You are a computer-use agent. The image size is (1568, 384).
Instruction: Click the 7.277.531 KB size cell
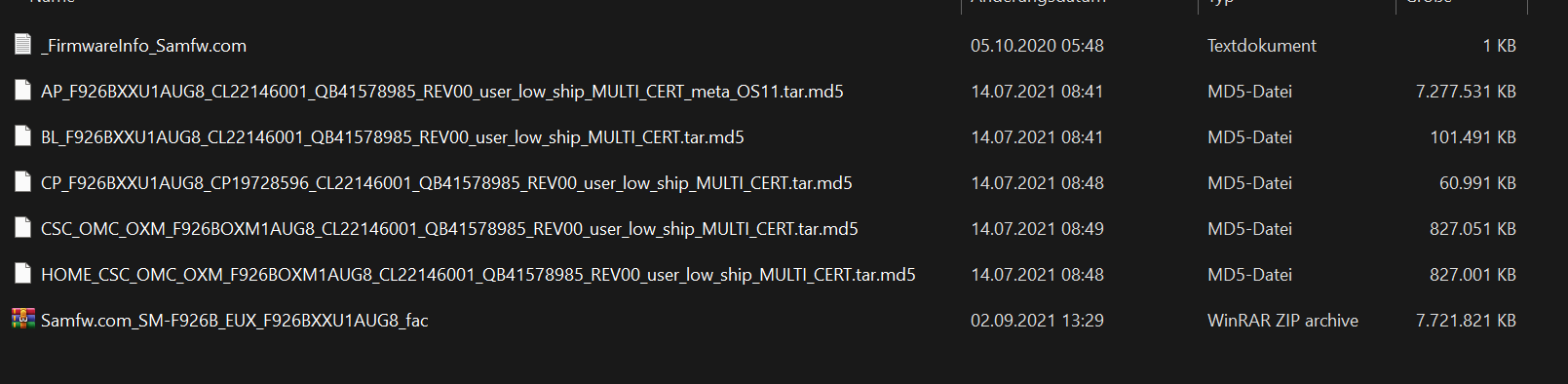(1466, 92)
